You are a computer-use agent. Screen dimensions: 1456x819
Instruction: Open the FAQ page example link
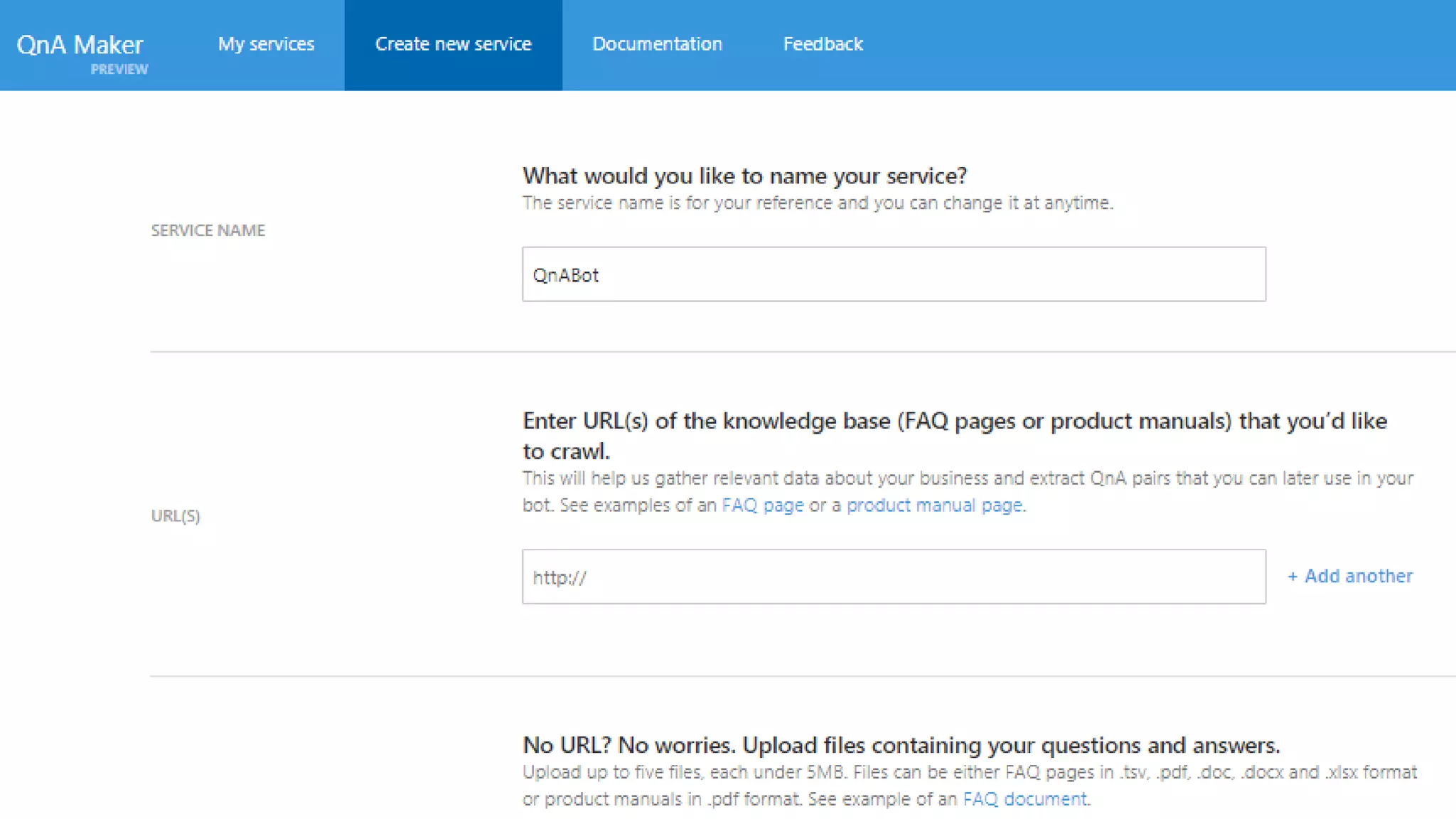(762, 505)
